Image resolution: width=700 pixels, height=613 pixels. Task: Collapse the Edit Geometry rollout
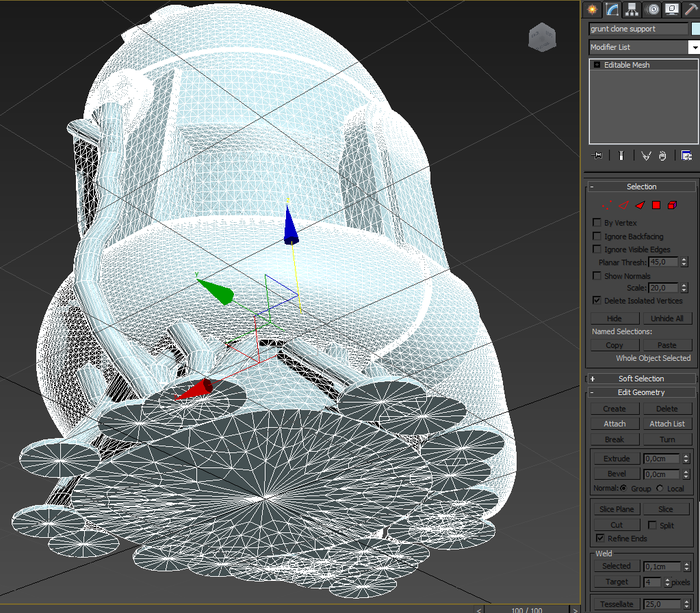641,392
